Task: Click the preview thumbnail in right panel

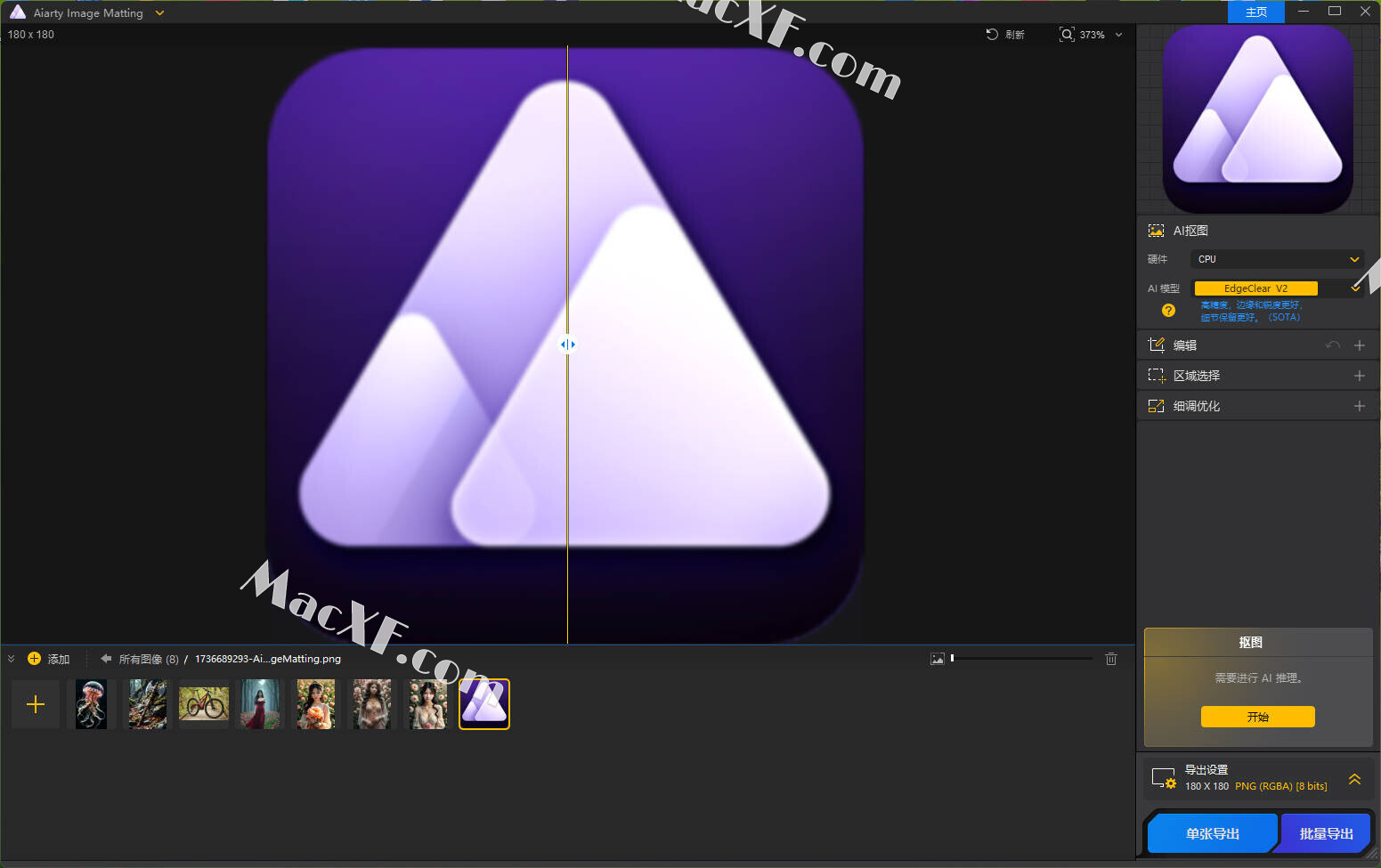Action: [x=1257, y=118]
